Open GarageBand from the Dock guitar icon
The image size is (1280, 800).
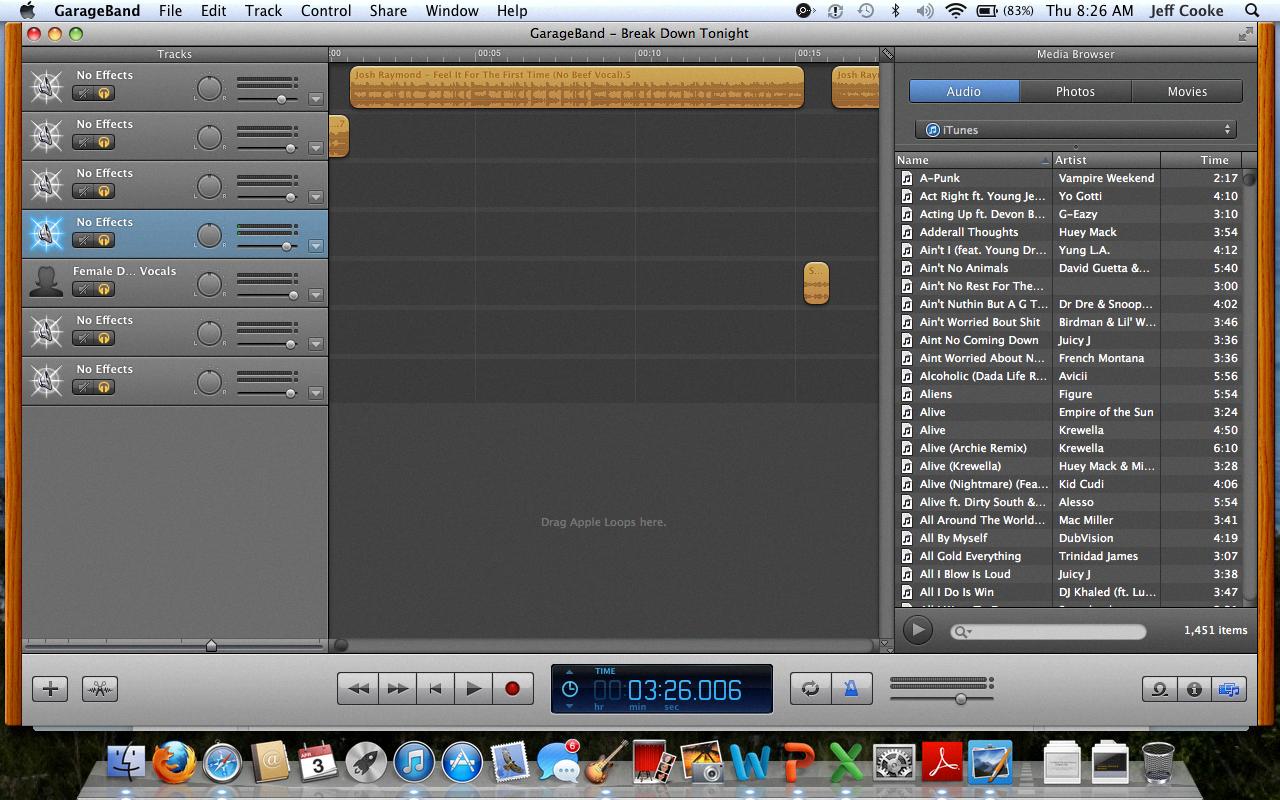605,763
